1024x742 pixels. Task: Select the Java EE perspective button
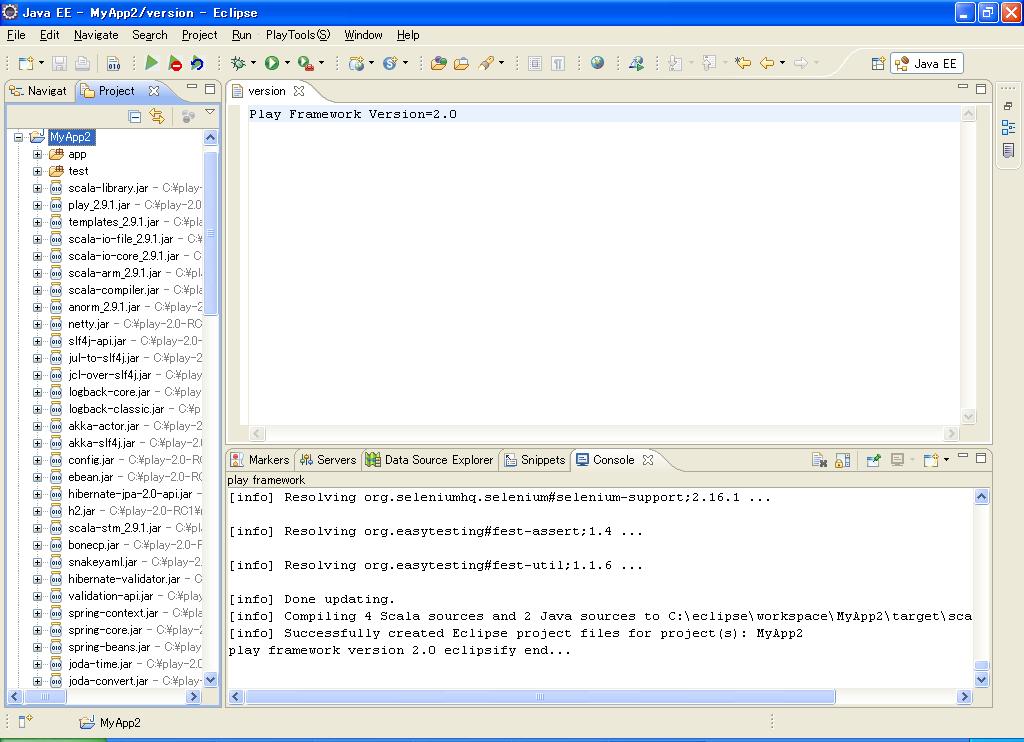(927, 63)
